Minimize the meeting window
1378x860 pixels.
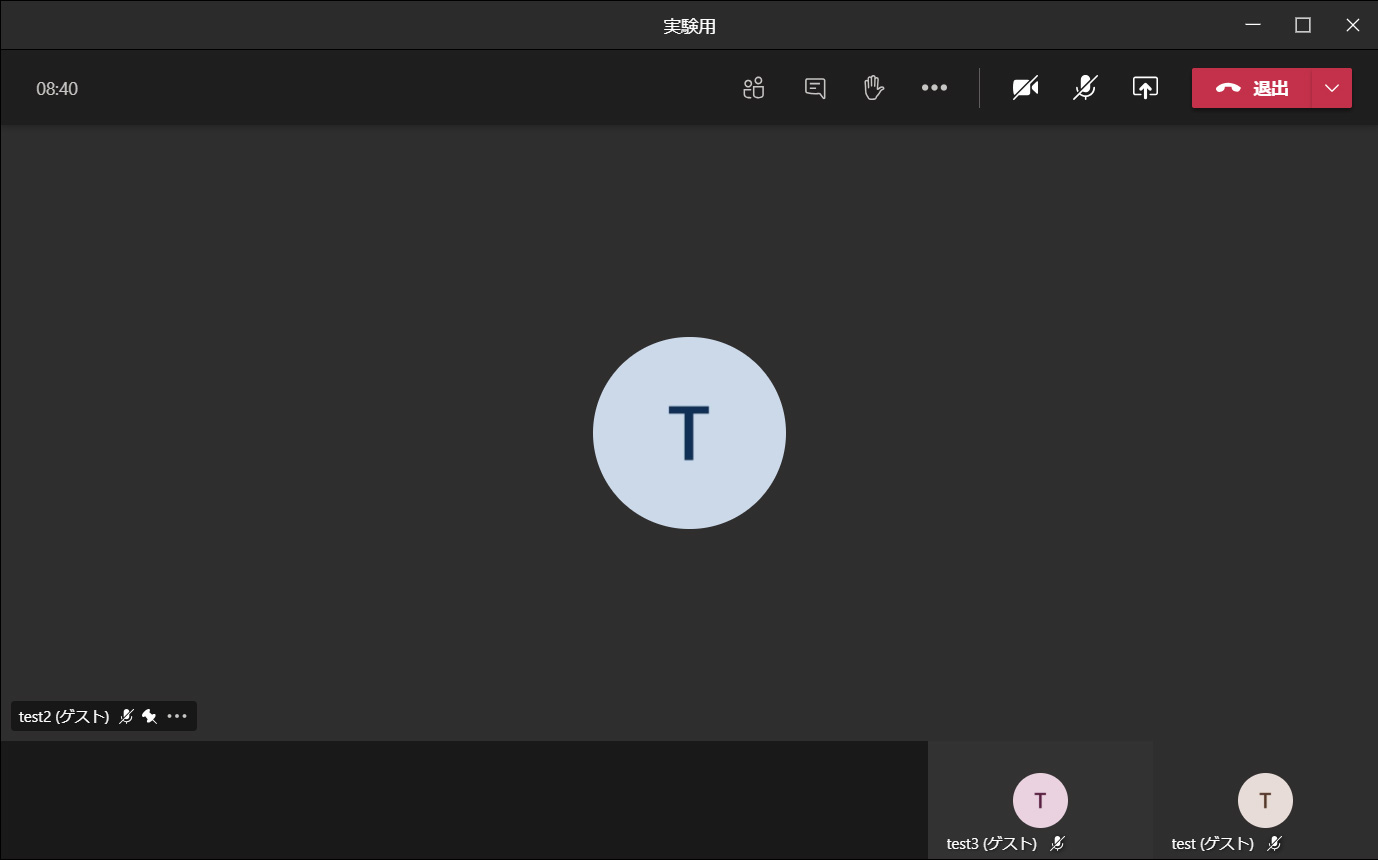pyautogui.click(x=1253, y=25)
